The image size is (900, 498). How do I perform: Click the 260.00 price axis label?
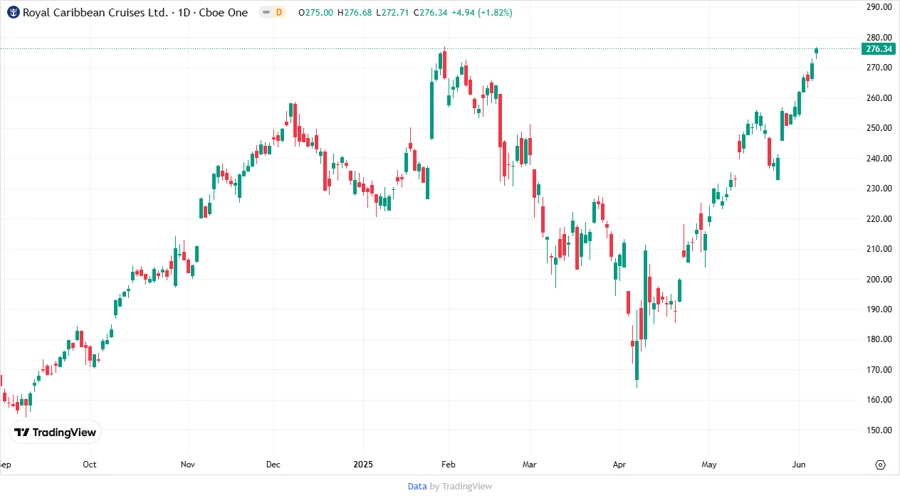879,98
